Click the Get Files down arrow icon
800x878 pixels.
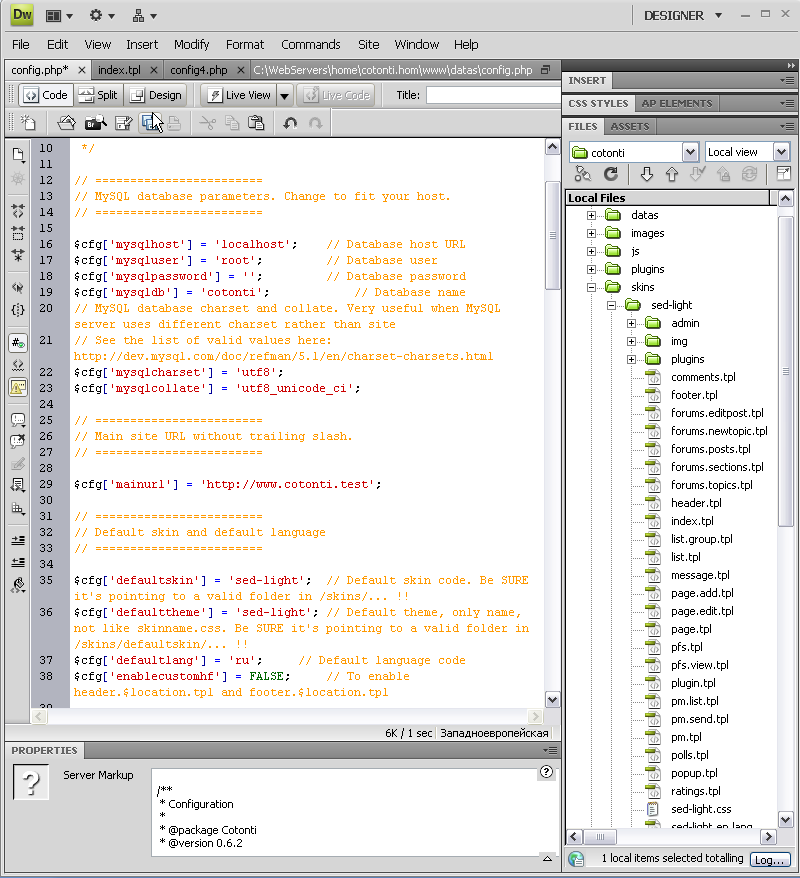pyautogui.click(x=647, y=174)
